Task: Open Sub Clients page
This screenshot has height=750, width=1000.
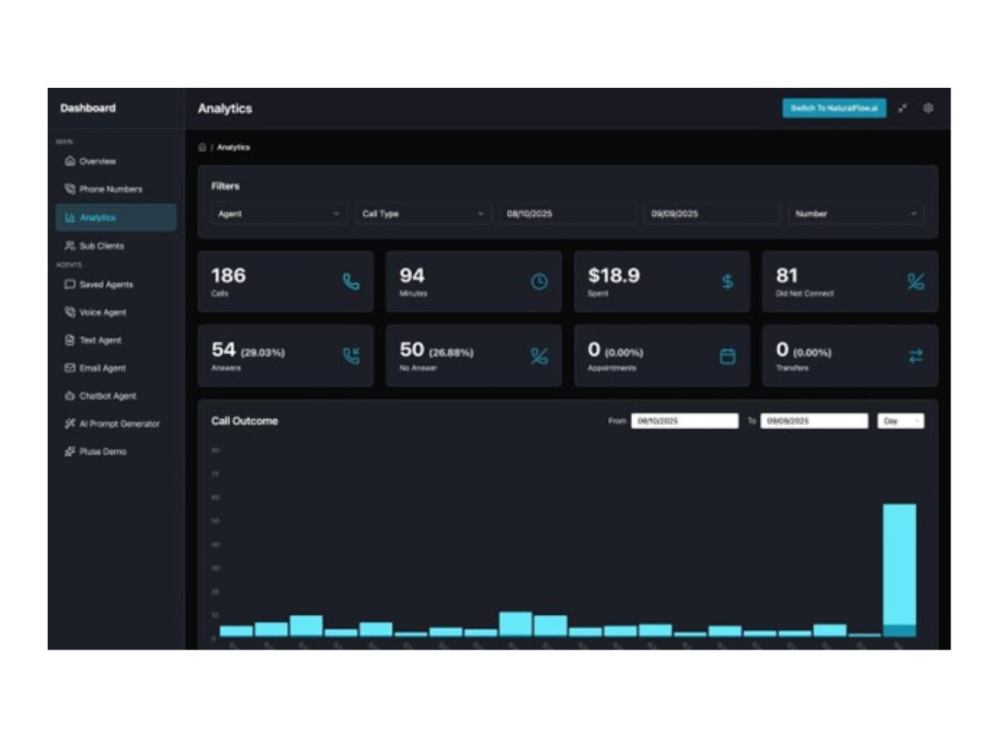Action: (115, 246)
